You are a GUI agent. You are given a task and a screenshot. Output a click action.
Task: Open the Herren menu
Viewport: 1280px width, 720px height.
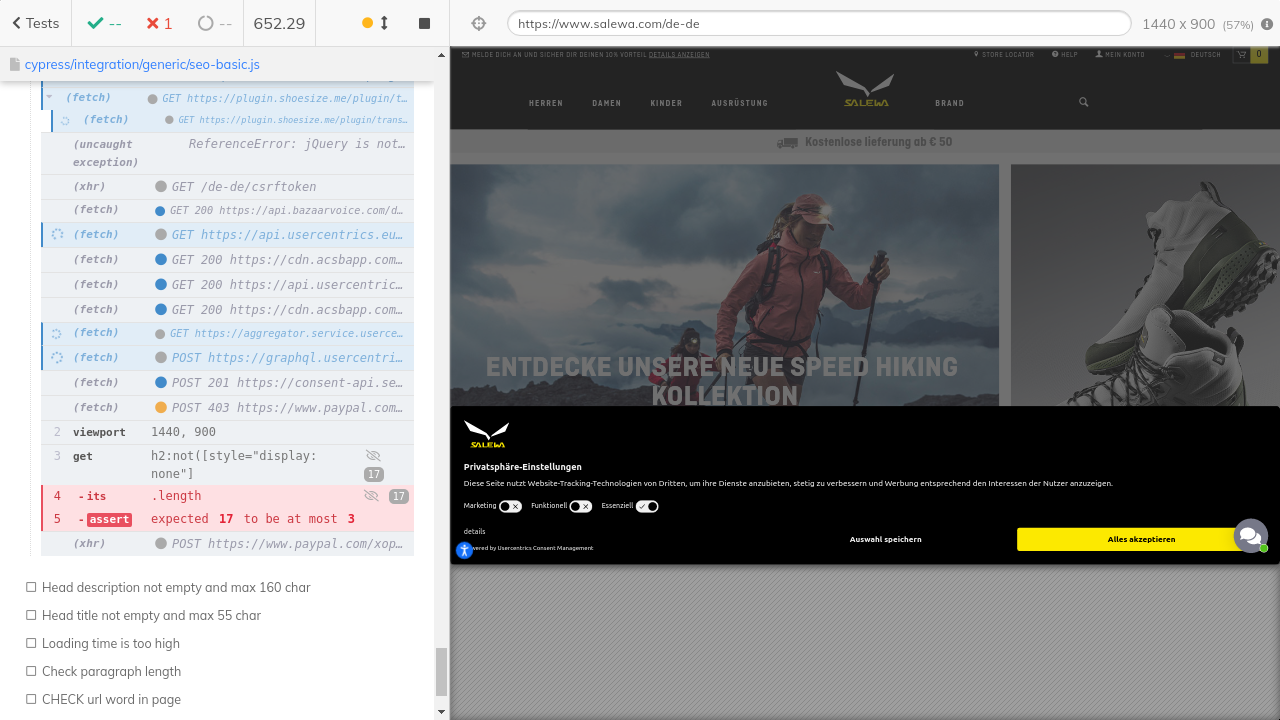coord(545,103)
